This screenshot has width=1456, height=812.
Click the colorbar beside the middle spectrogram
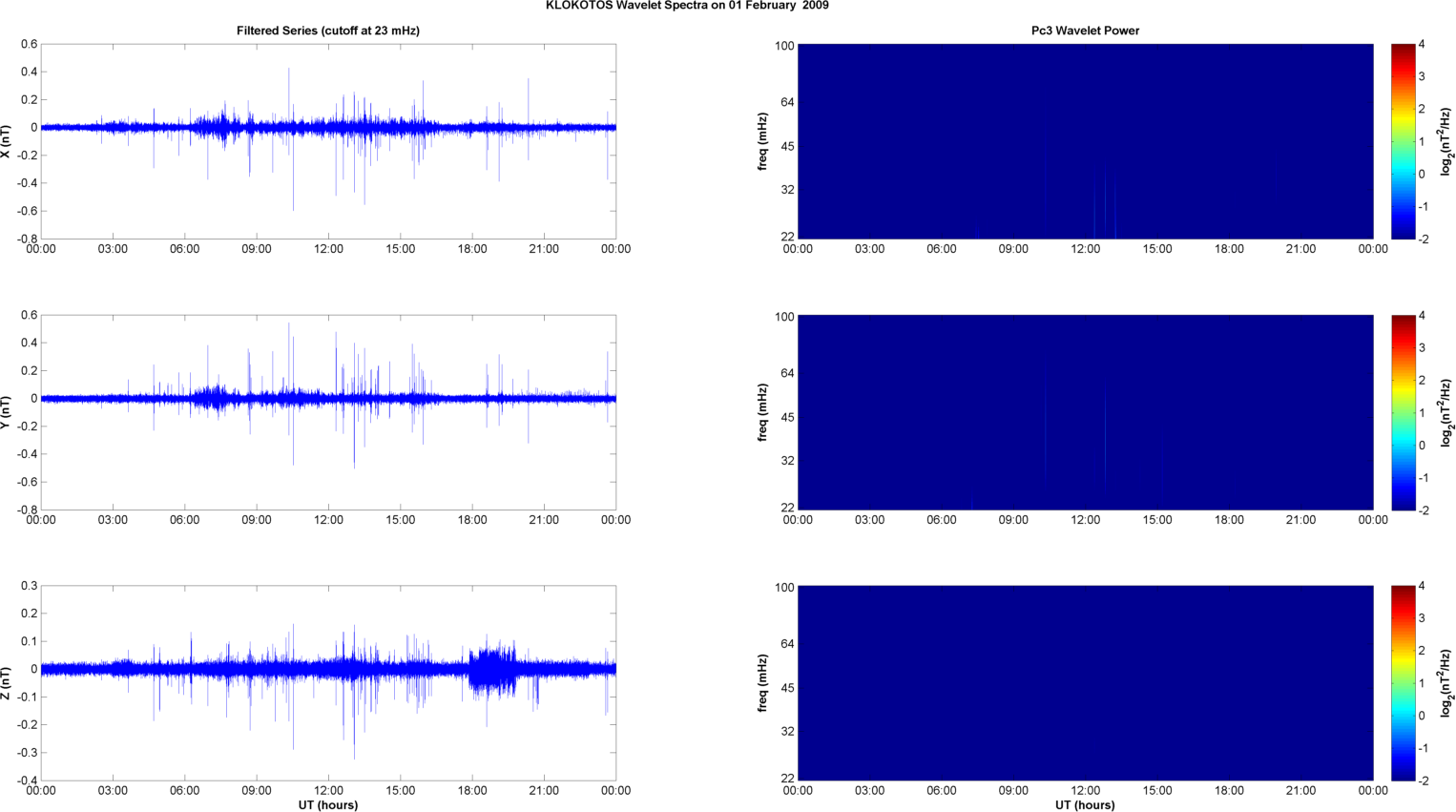pyautogui.click(x=1403, y=412)
